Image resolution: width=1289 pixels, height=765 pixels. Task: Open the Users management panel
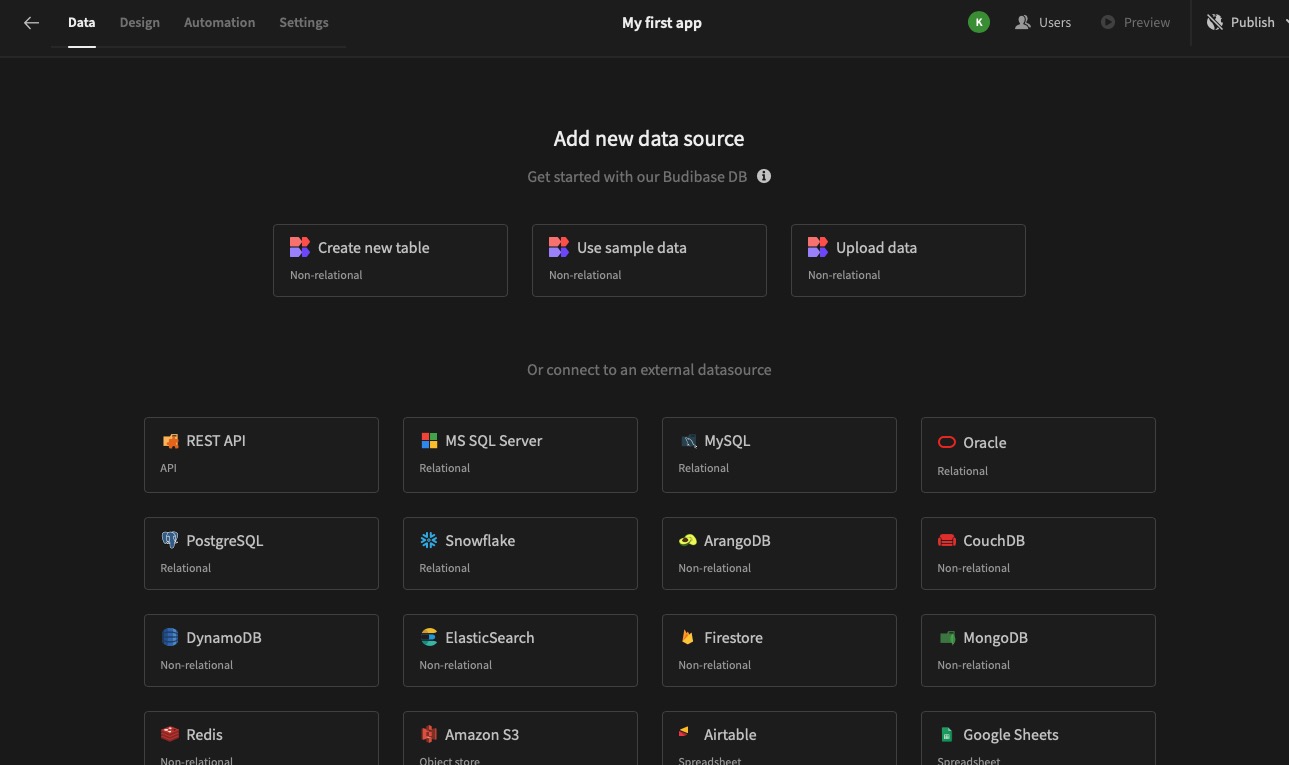pos(1043,22)
